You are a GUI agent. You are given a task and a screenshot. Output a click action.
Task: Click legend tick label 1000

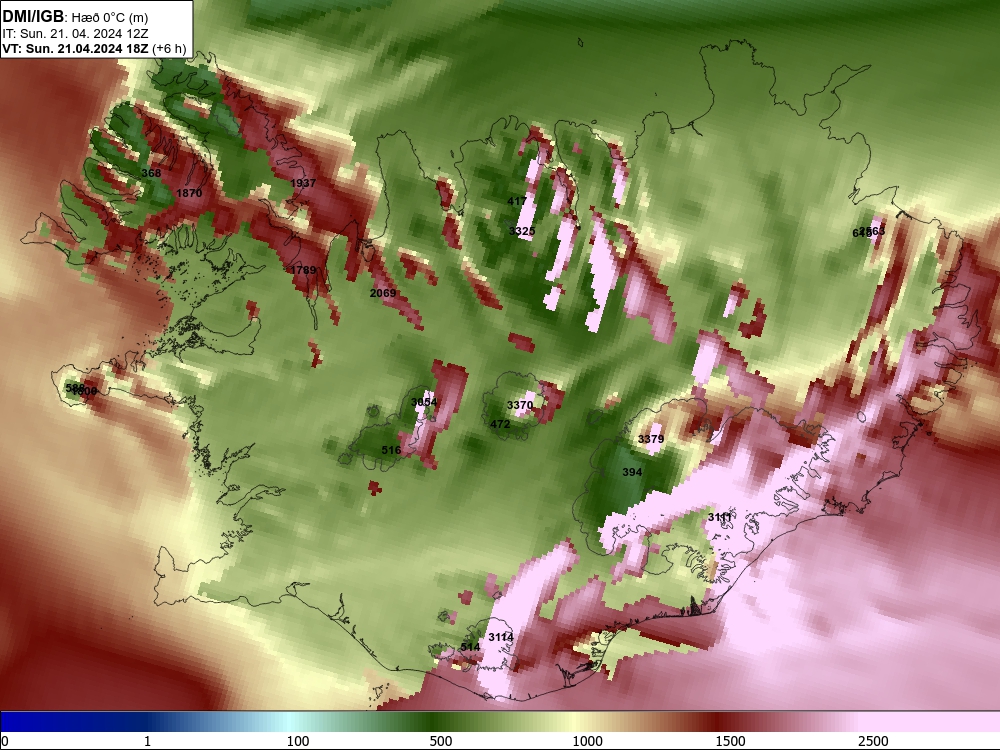587,741
